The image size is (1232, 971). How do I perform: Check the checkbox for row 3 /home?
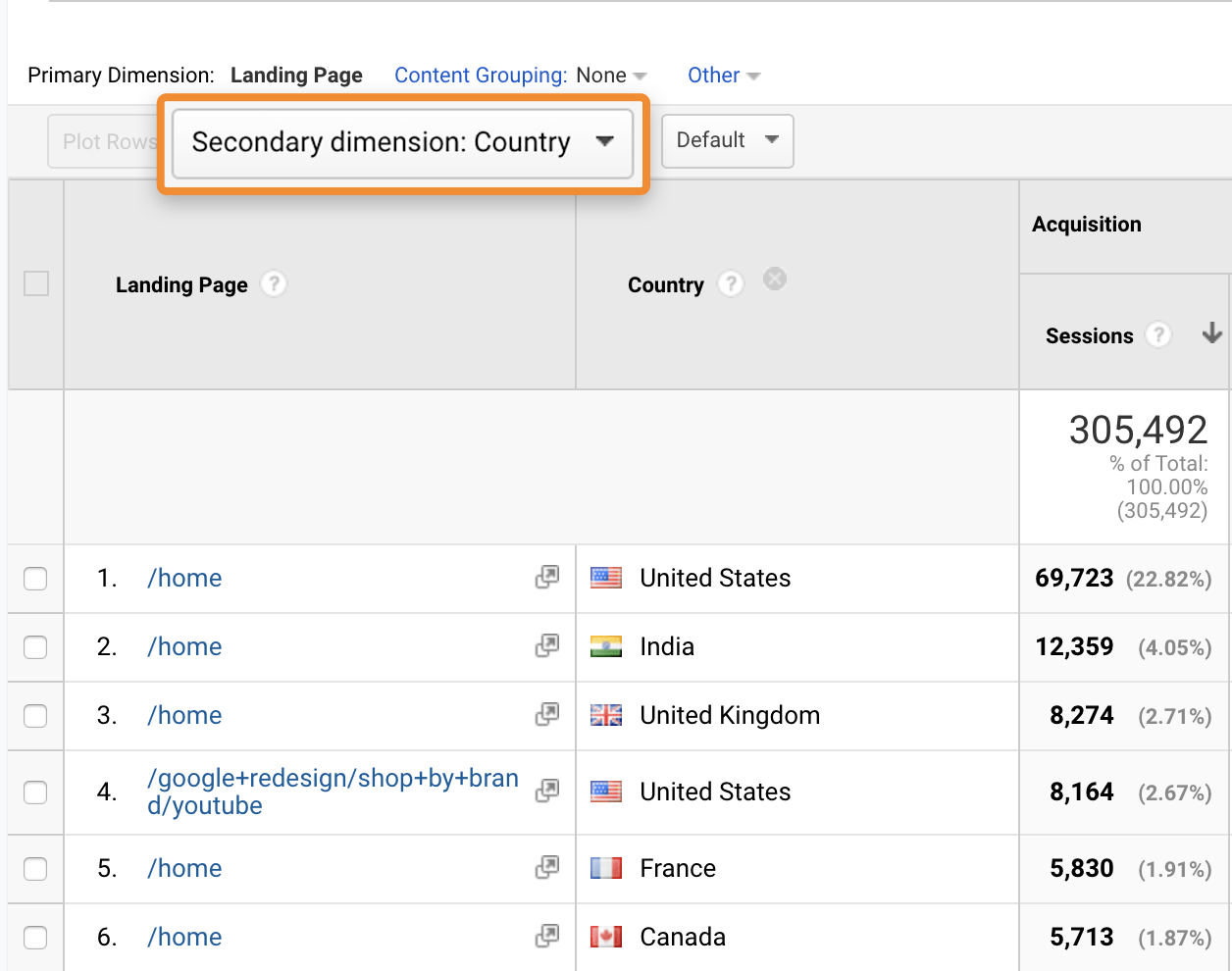[x=35, y=716]
